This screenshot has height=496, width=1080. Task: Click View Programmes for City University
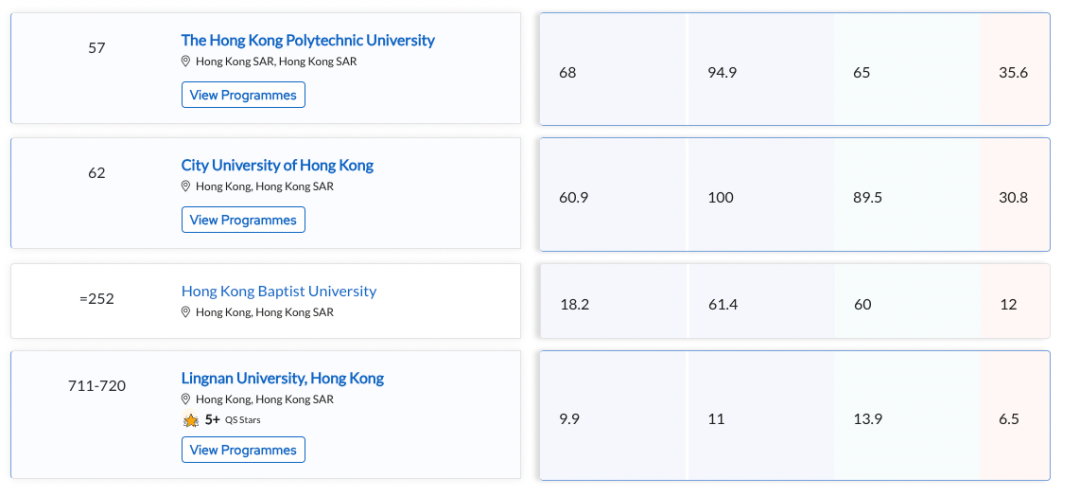pos(243,220)
